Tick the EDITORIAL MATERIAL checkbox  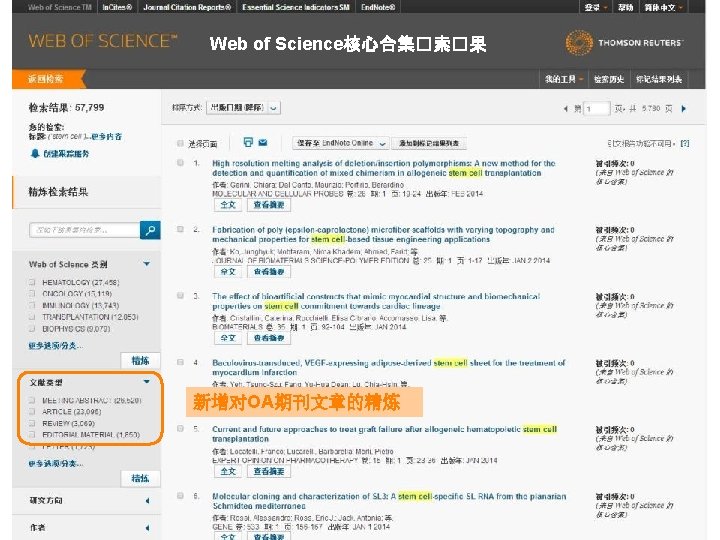click(32, 434)
